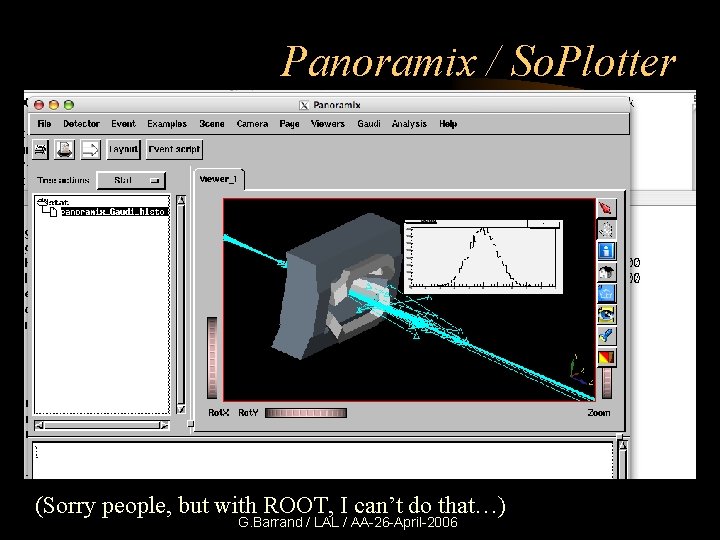Open the Detector menu

(81, 124)
